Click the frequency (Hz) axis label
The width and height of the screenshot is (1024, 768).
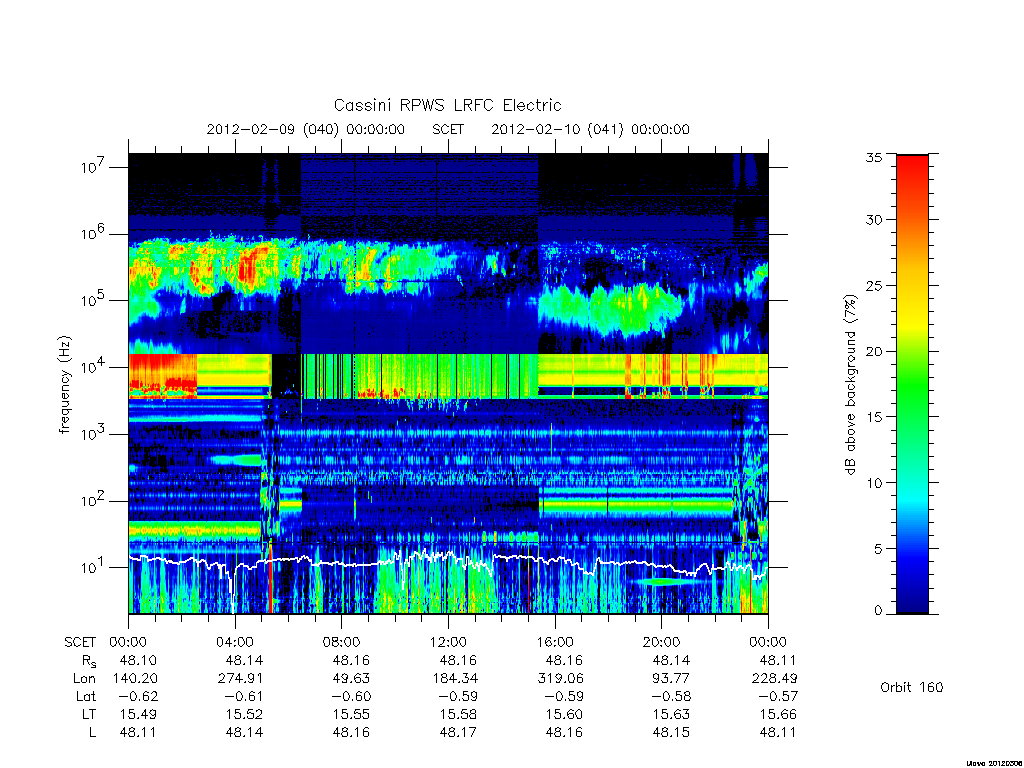pyautogui.click(x=64, y=385)
